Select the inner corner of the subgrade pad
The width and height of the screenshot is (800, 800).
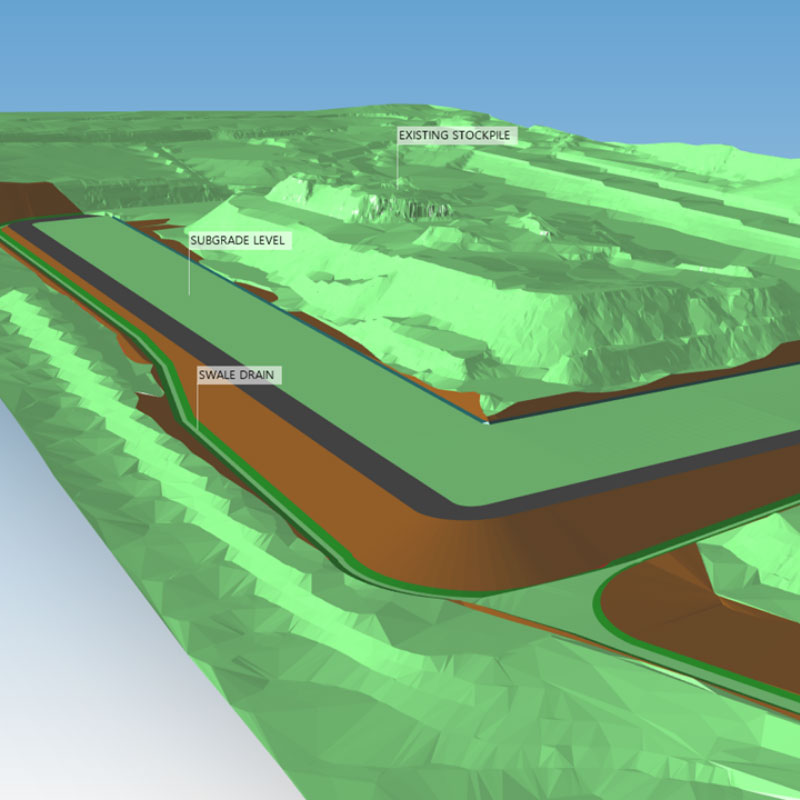(x=485, y=421)
